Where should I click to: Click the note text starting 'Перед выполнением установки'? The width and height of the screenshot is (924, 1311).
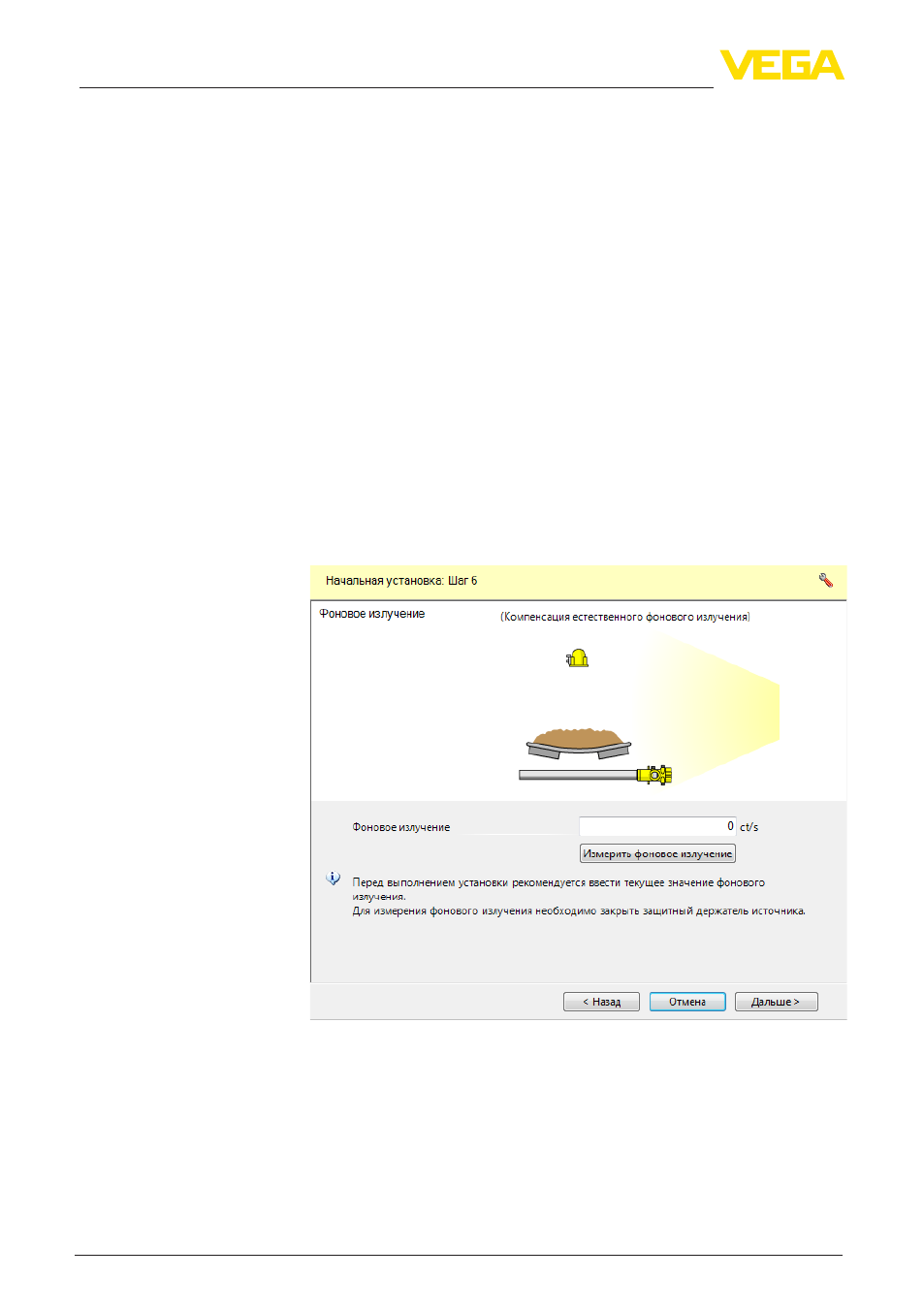click(558, 889)
